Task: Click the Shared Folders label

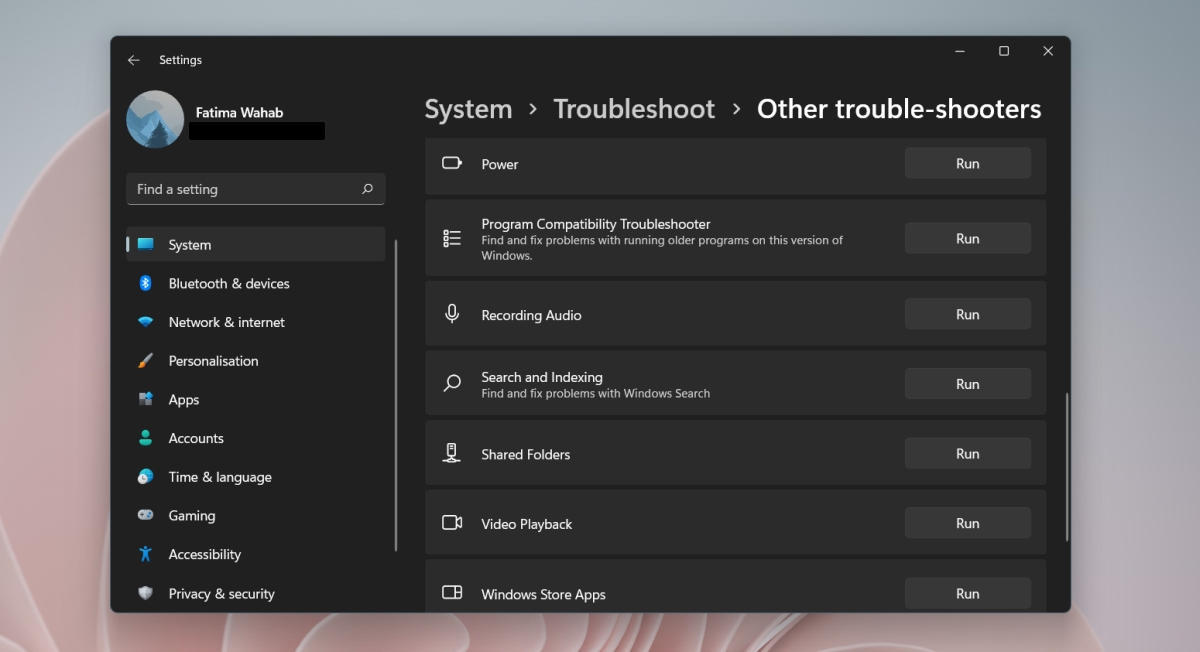Action: coord(525,454)
